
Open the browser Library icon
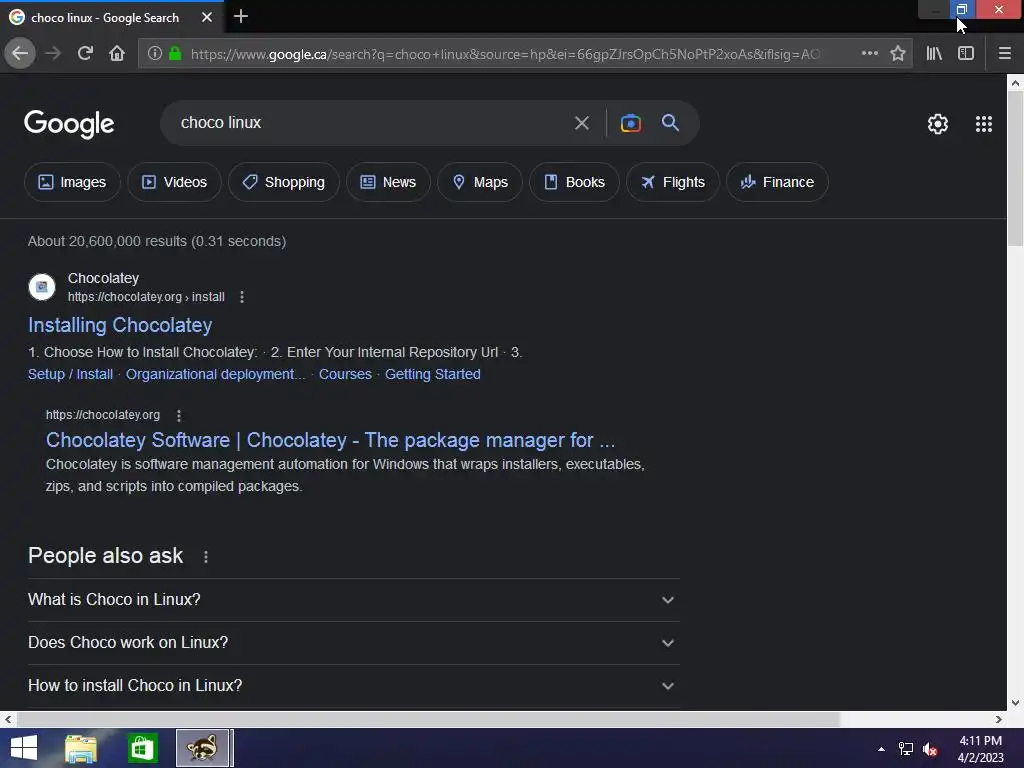coord(934,54)
